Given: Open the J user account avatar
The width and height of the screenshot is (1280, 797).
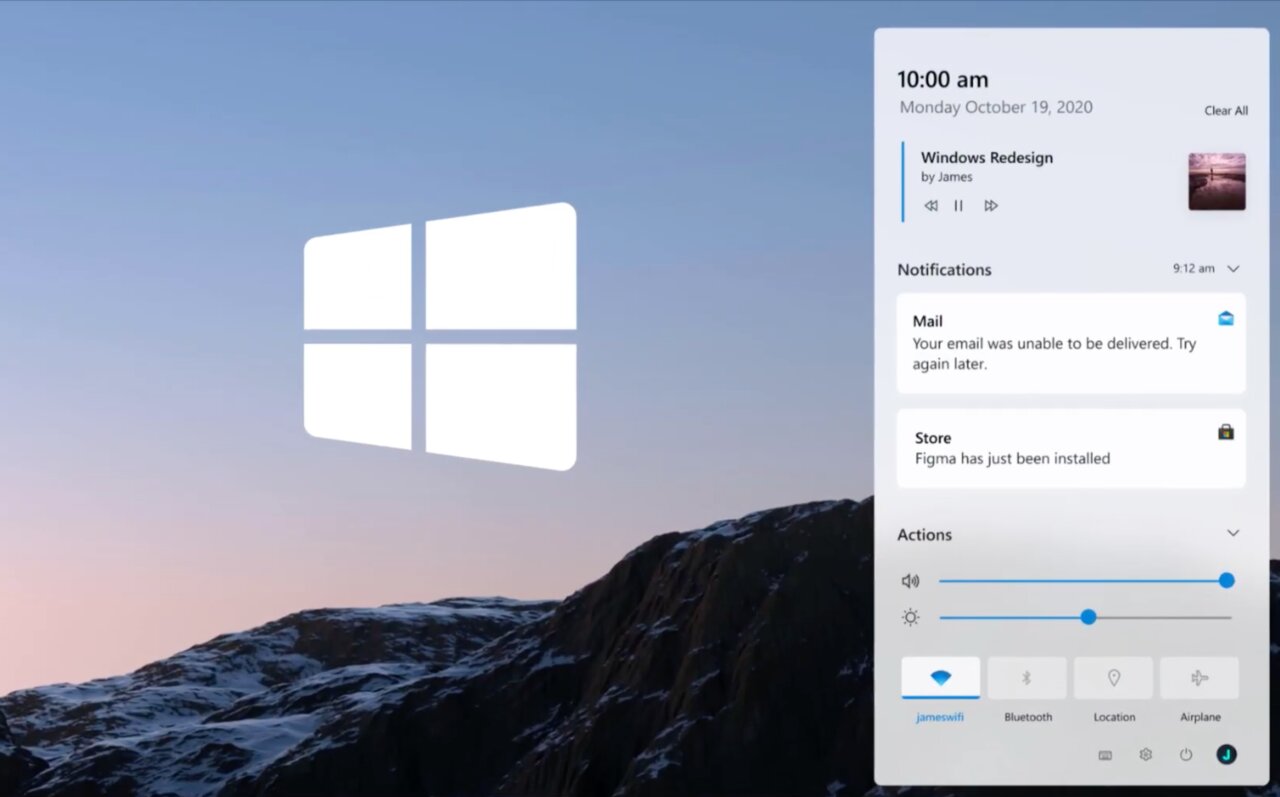Looking at the screenshot, I should tap(1227, 755).
